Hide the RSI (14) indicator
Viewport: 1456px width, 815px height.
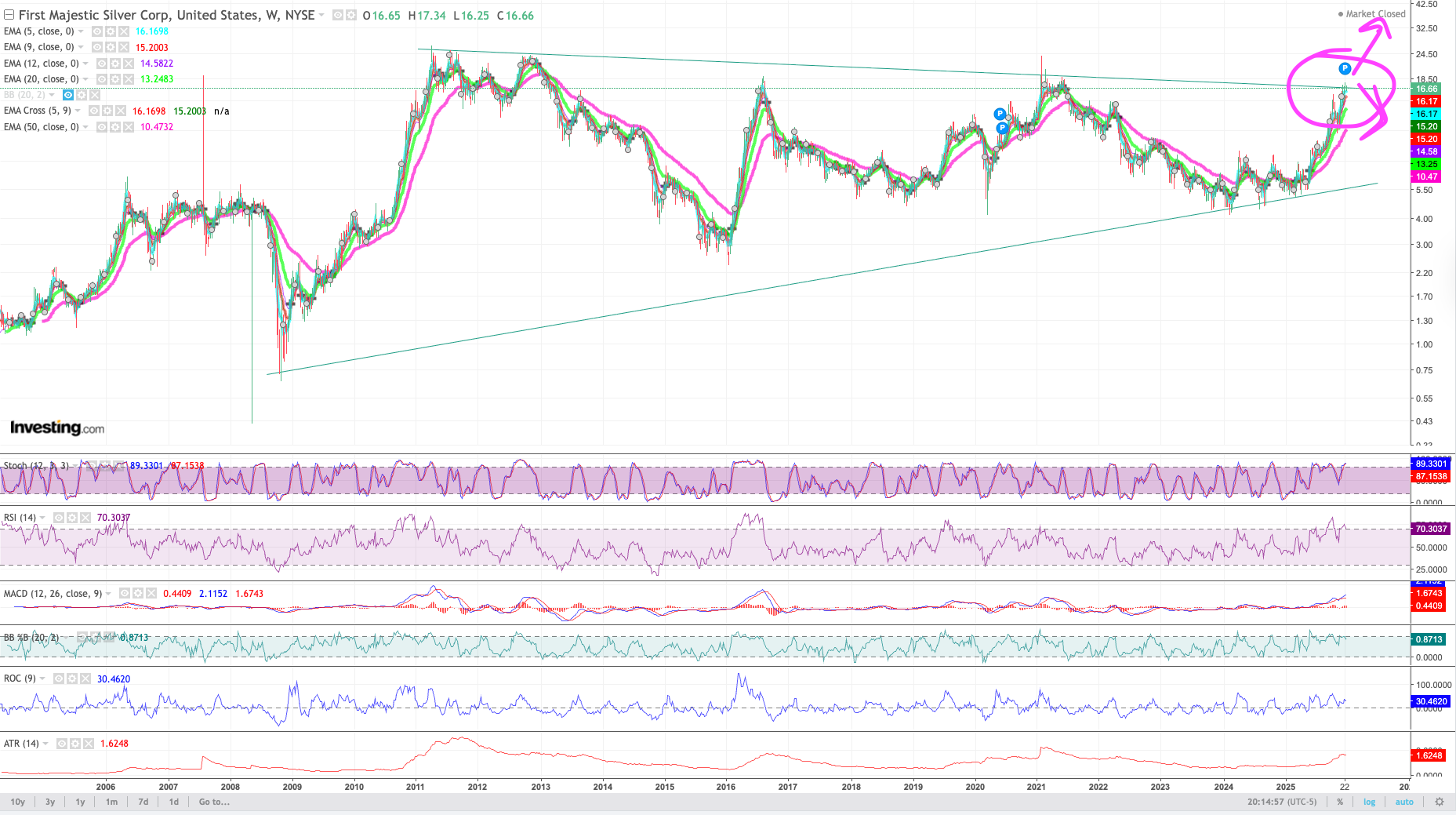[59, 518]
